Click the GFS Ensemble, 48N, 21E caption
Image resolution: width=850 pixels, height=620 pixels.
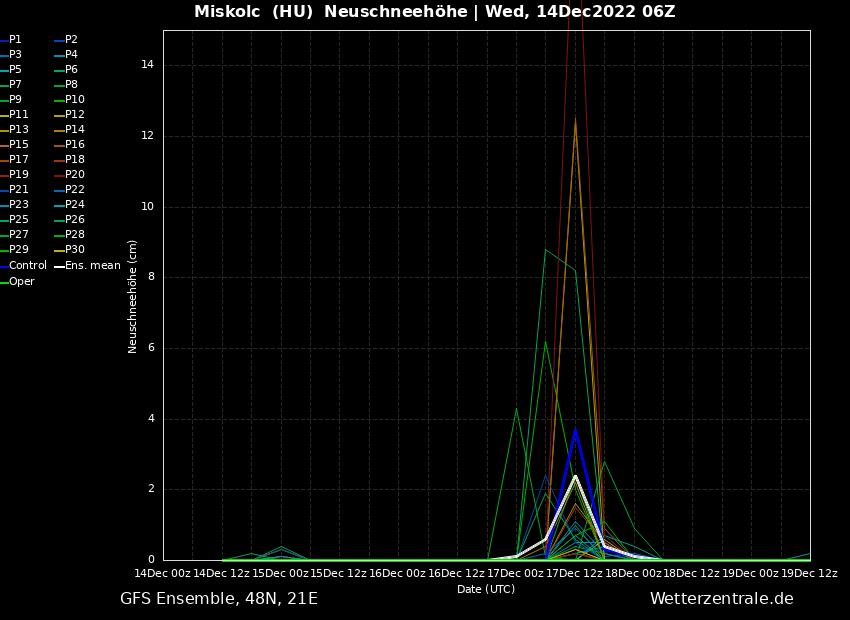click(219, 599)
